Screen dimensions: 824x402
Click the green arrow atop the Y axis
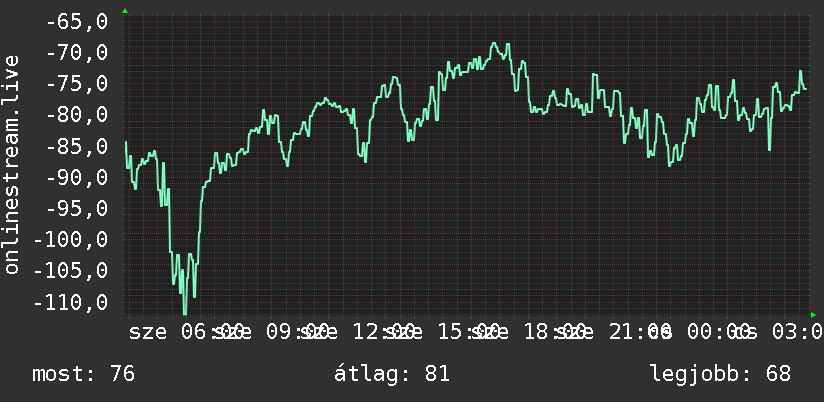pos(125,11)
